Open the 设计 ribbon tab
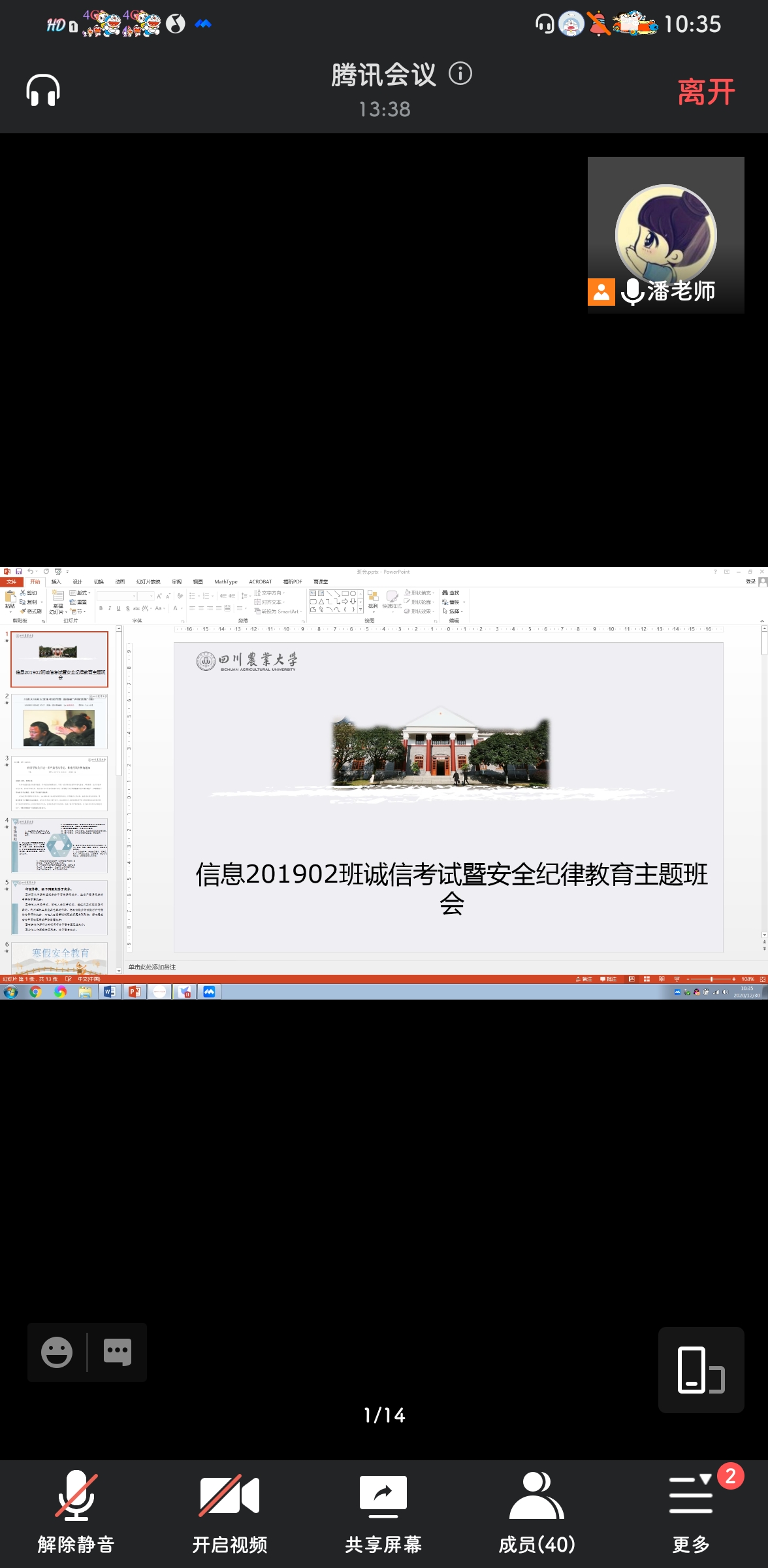The width and height of the screenshot is (768, 1568). click(x=77, y=581)
